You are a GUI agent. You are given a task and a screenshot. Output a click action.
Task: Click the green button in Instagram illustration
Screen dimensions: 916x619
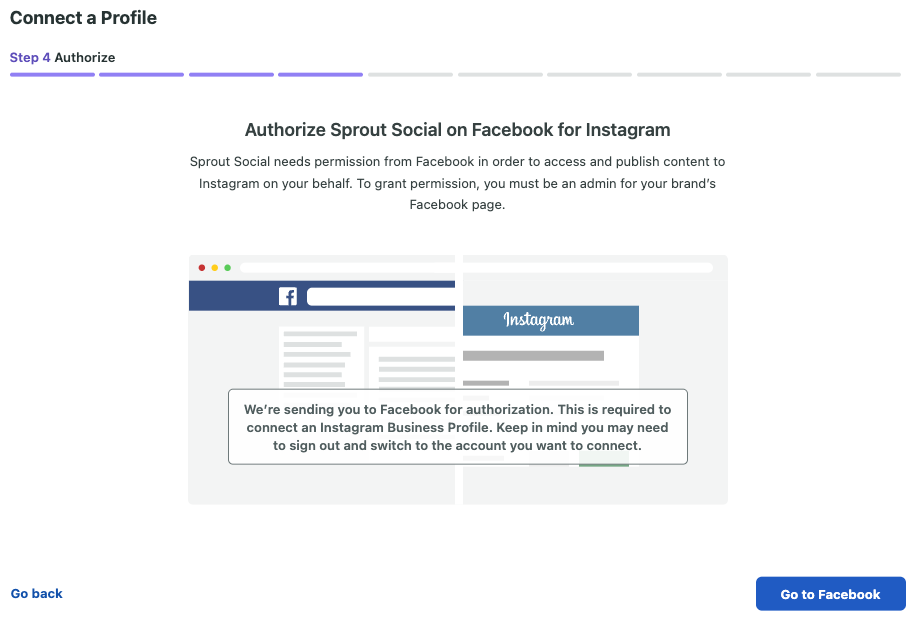tap(603, 466)
